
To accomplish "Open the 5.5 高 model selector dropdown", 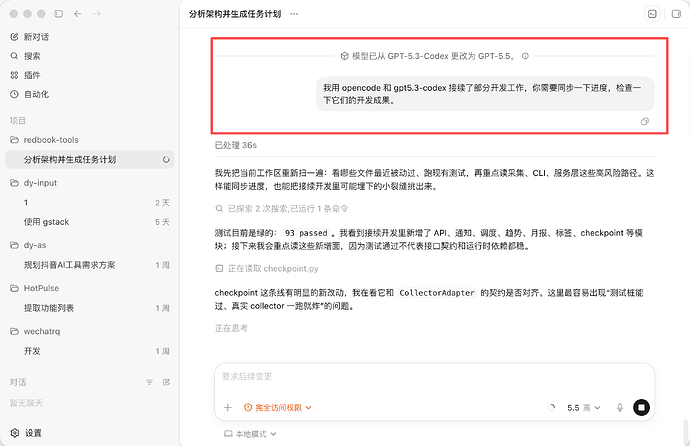I will pos(584,408).
